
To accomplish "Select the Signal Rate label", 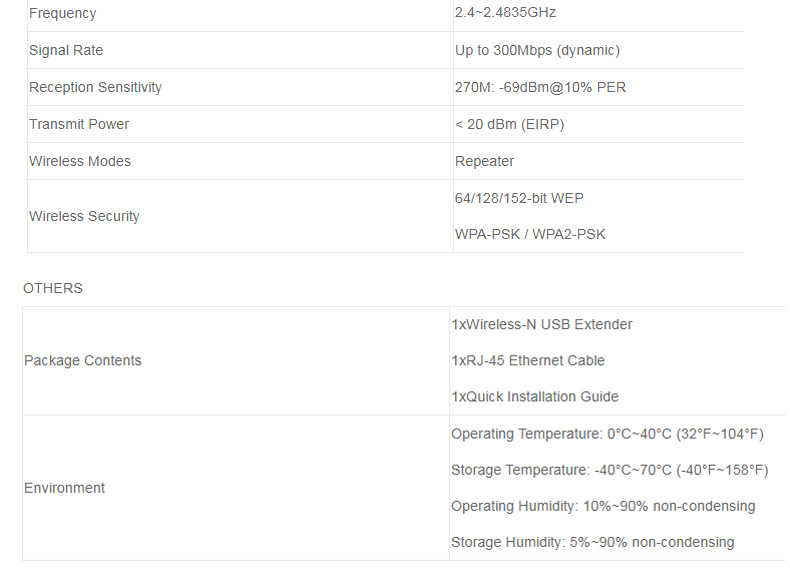I will point(66,50).
